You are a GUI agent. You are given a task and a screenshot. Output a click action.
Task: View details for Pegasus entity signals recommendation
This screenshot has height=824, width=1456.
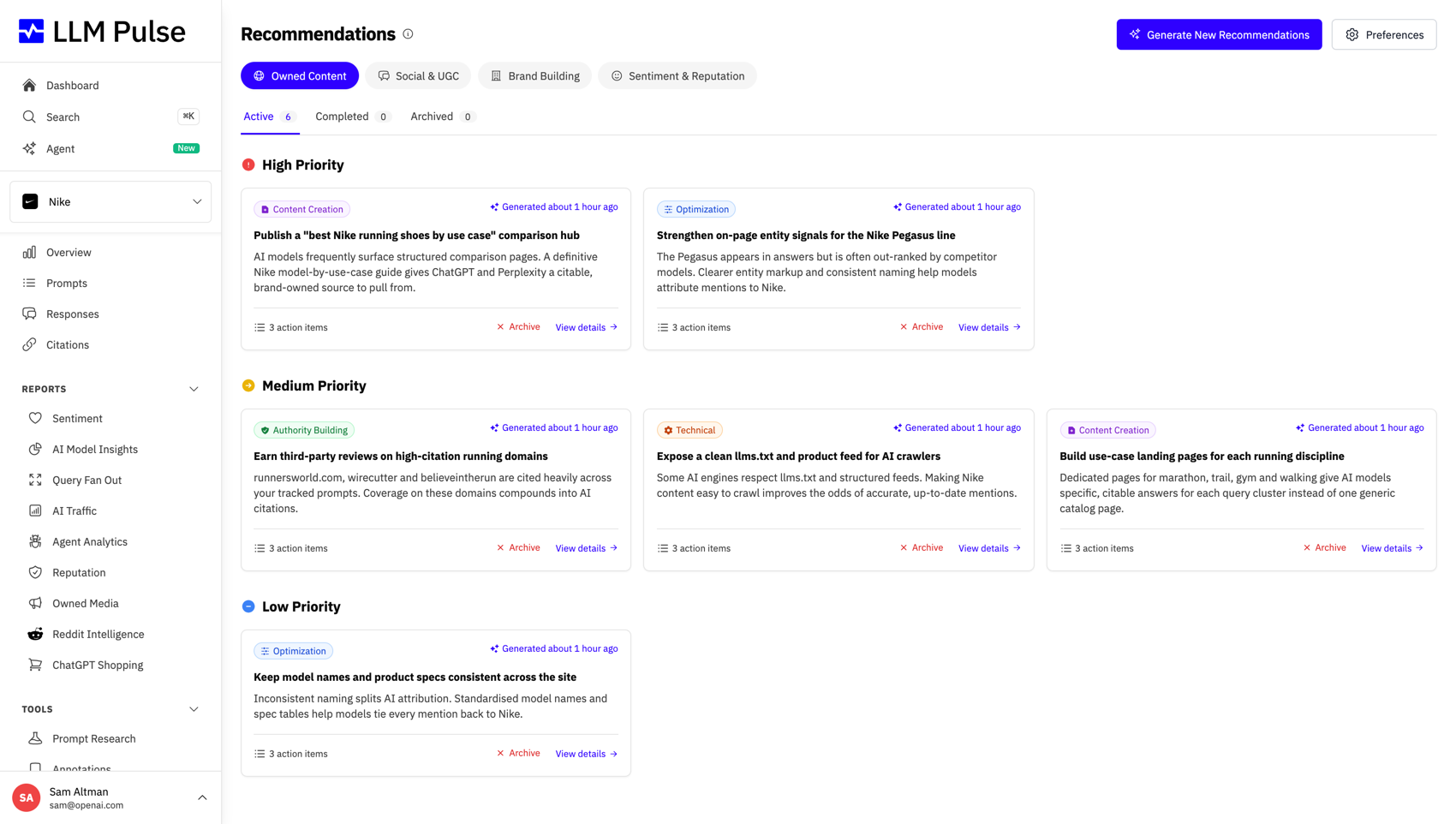(x=989, y=328)
